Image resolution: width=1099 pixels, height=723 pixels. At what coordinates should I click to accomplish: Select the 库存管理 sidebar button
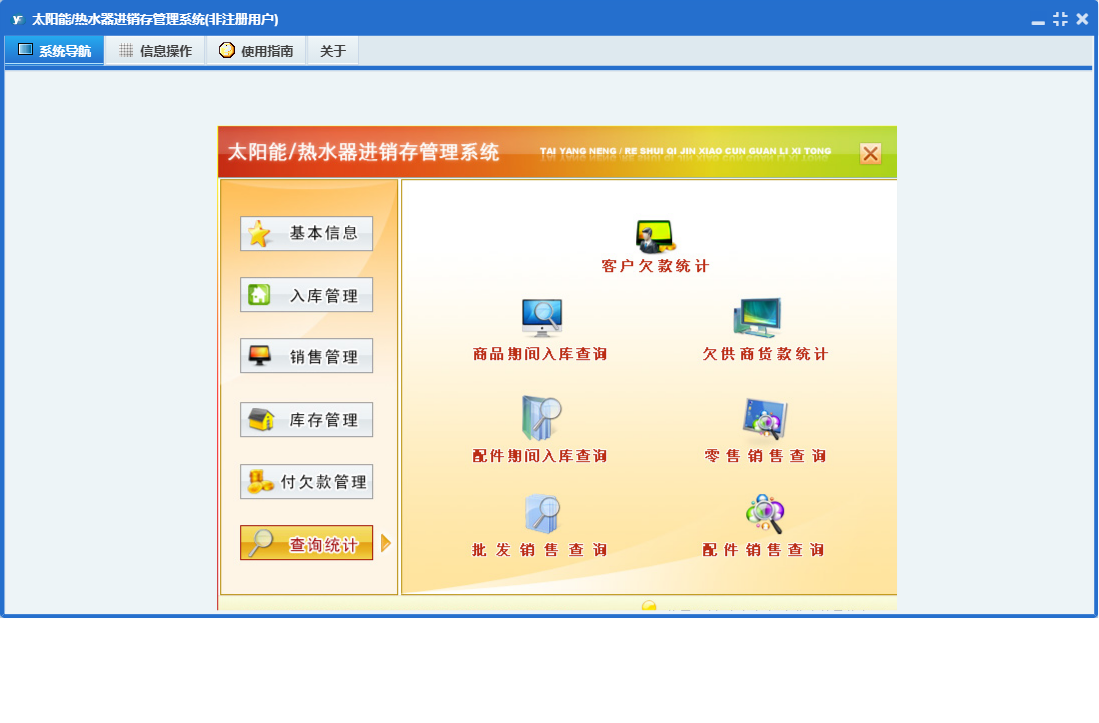306,419
